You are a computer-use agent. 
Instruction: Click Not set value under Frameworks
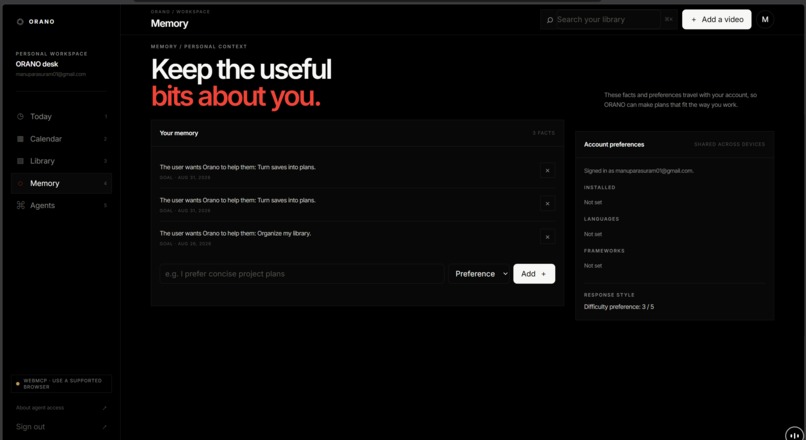[x=593, y=266]
